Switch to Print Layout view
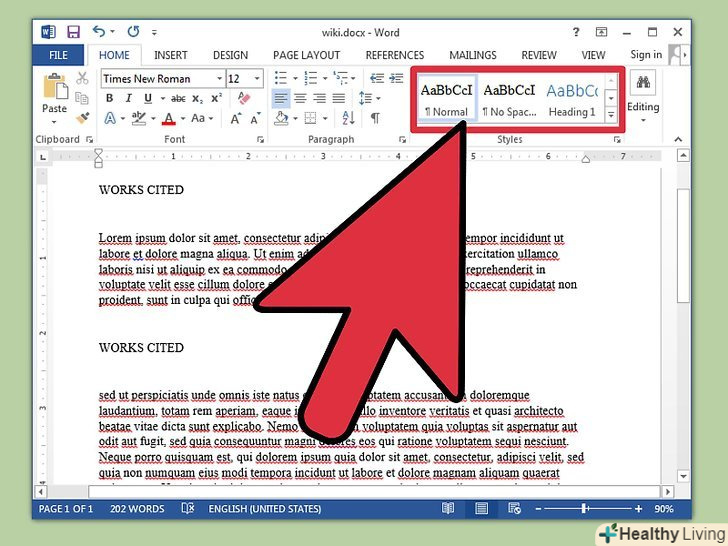The width and height of the screenshot is (728, 546). (x=481, y=508)
